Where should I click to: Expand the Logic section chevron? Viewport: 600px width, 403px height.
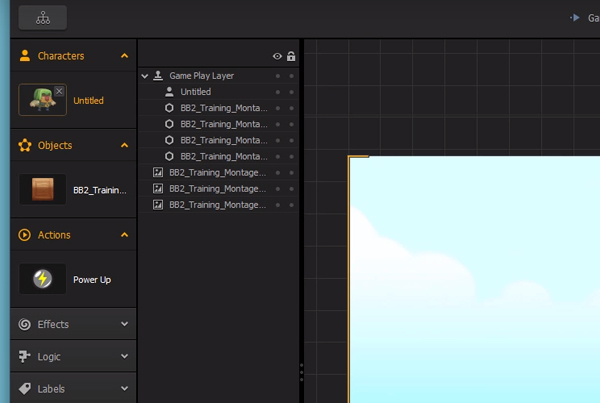point(124,356)
